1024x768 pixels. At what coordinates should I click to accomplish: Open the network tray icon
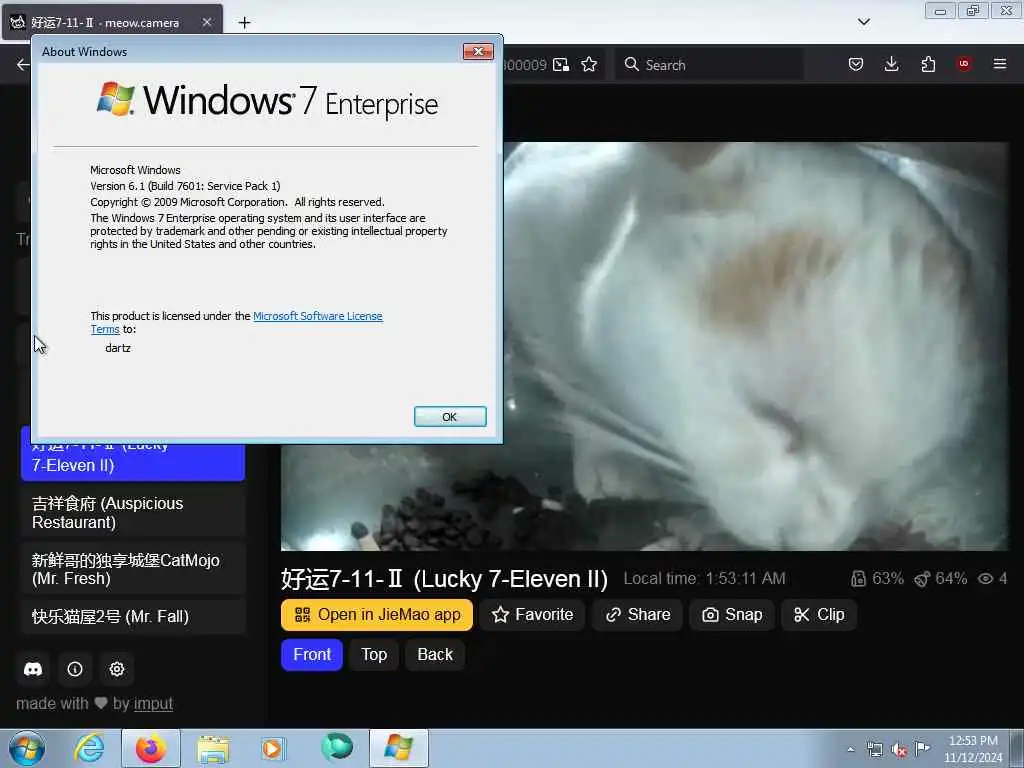coord(875,750)
